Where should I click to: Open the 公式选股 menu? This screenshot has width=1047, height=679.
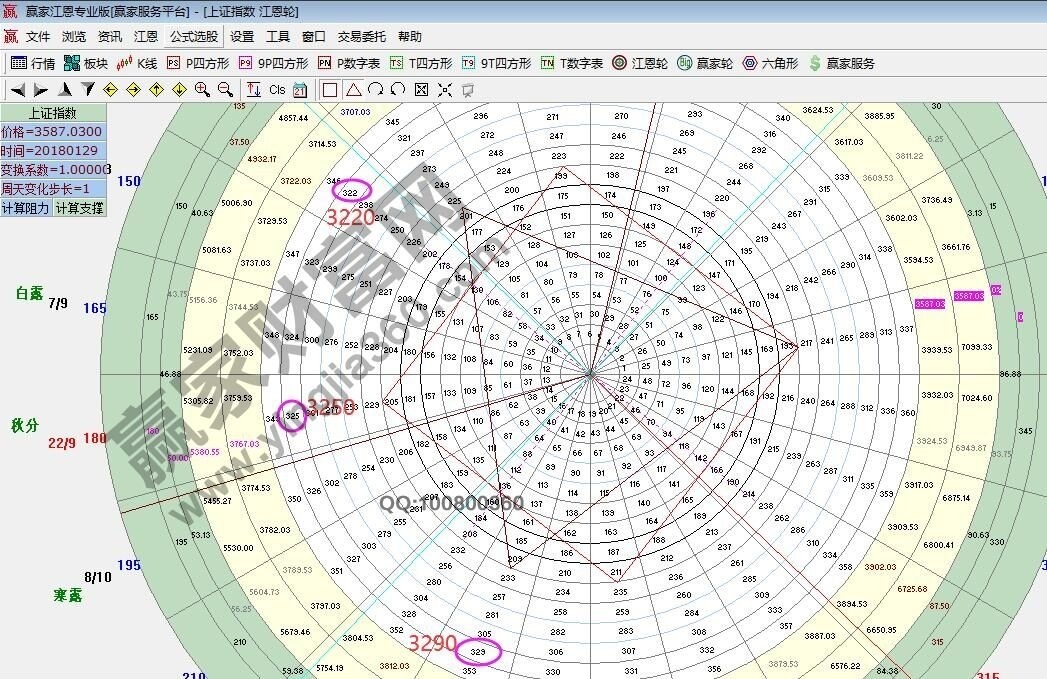coord(193,37)
